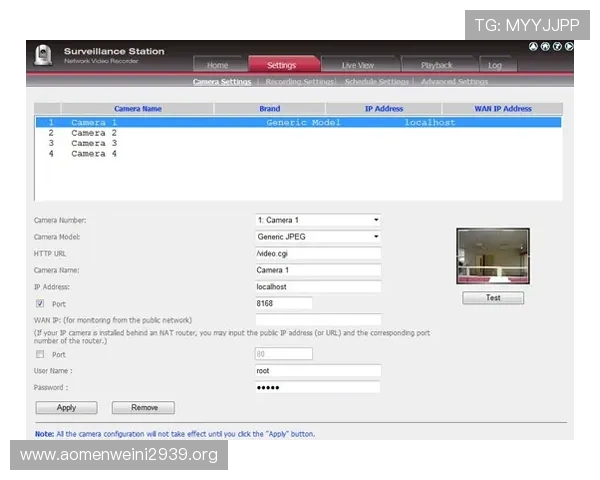Image resolution: width=600 pixels, height=480 pixels.
Task: Toggle the checked Port checkbox under IP Address
Action: coord(40,303)
